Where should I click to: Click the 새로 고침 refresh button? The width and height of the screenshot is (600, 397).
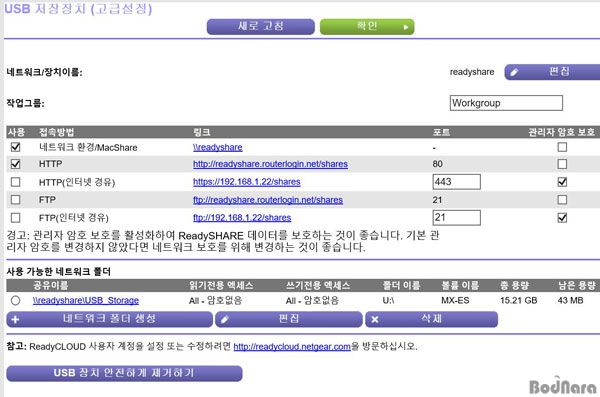[x=261, y=26]
